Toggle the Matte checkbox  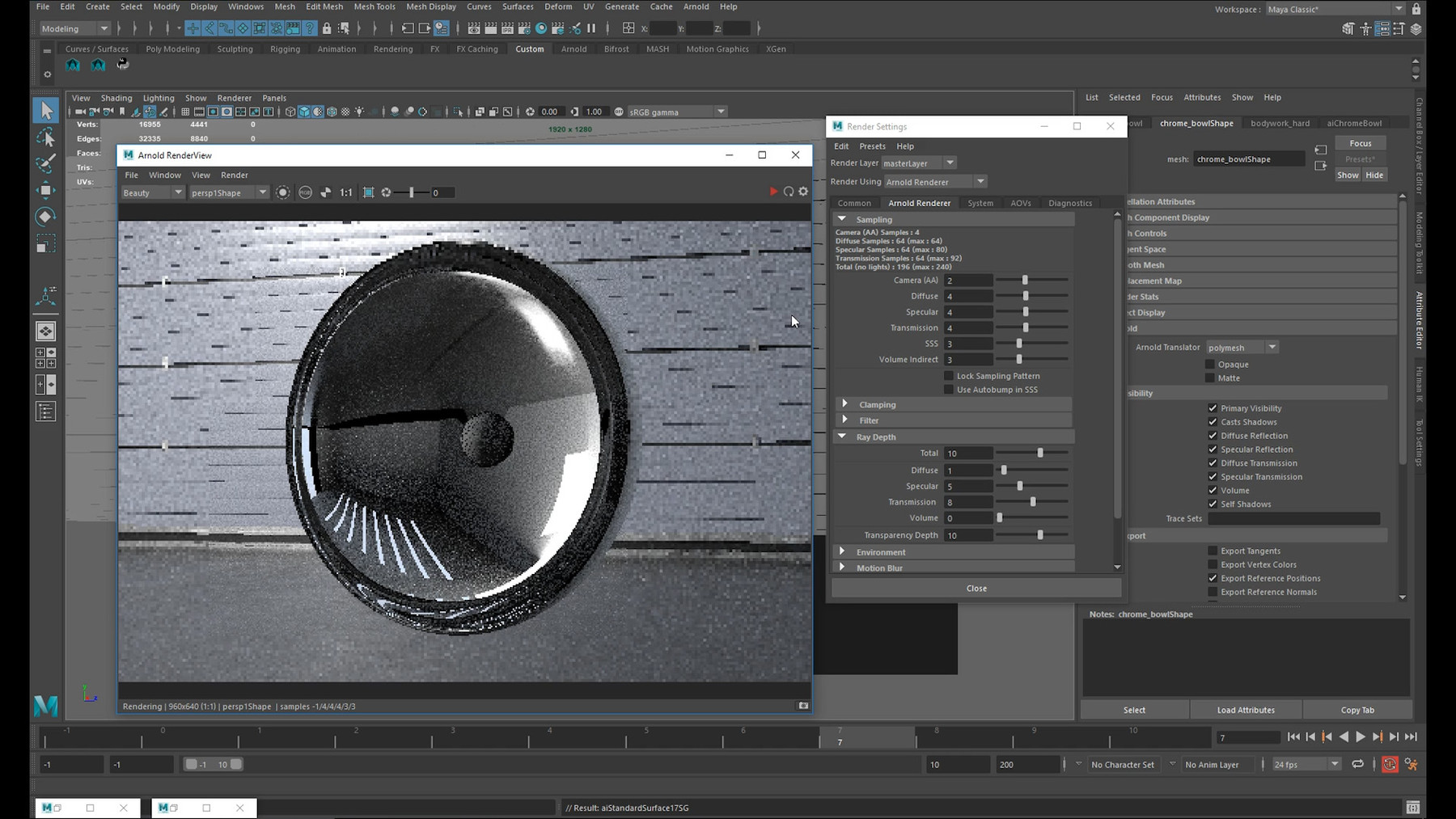click(x=1211, y=378)
